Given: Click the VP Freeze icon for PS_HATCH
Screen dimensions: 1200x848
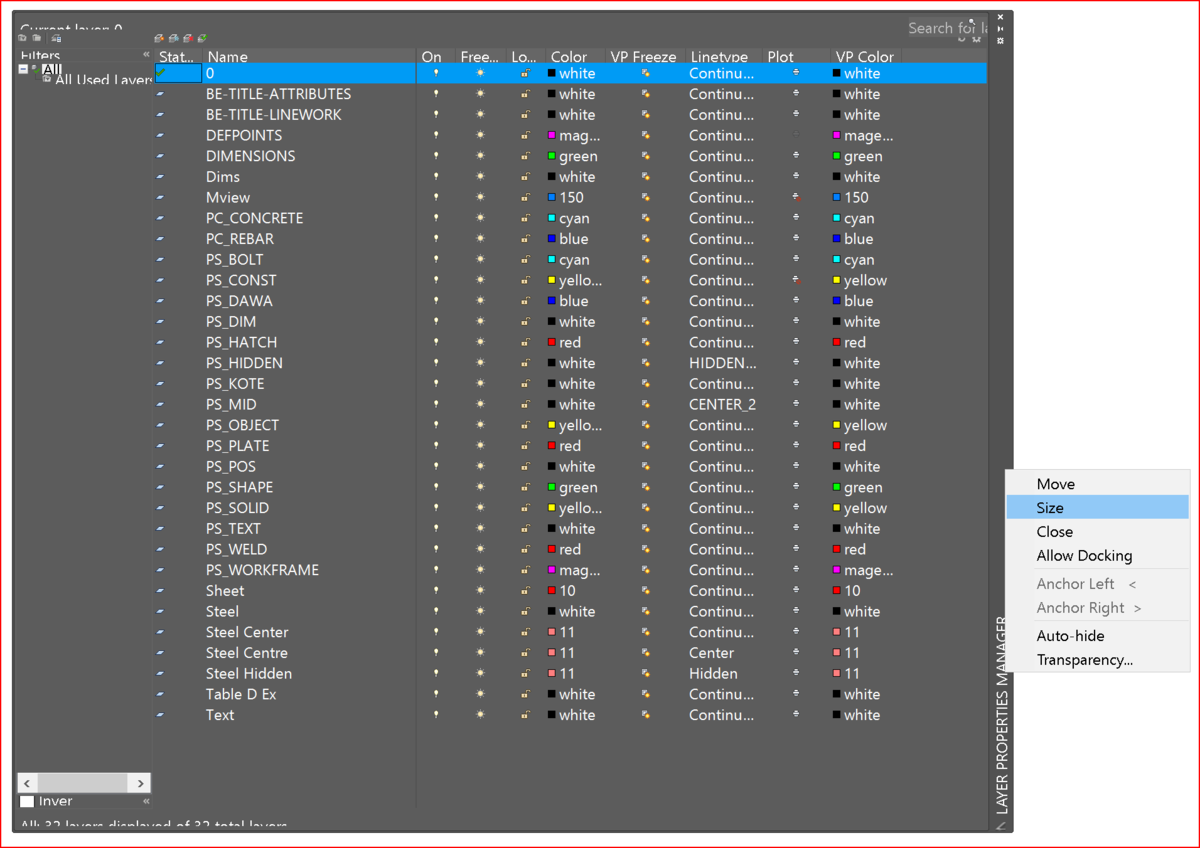Looking at the screenshot, I should point(646,343).
